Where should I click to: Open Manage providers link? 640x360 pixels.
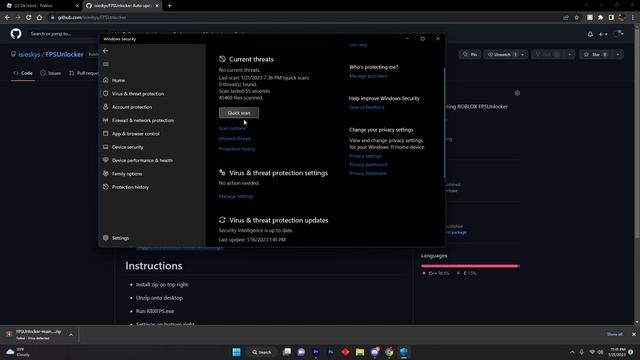(x=368, y=76)
